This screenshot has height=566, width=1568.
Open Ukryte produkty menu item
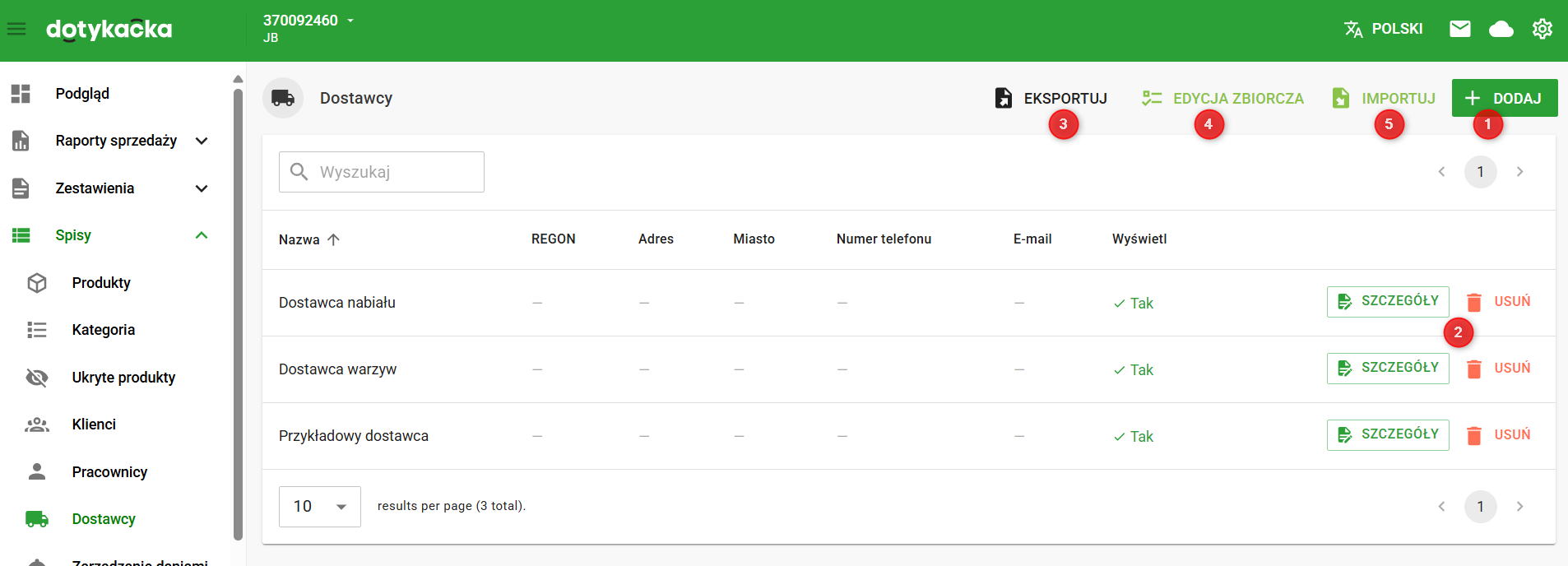pos(123,378)
